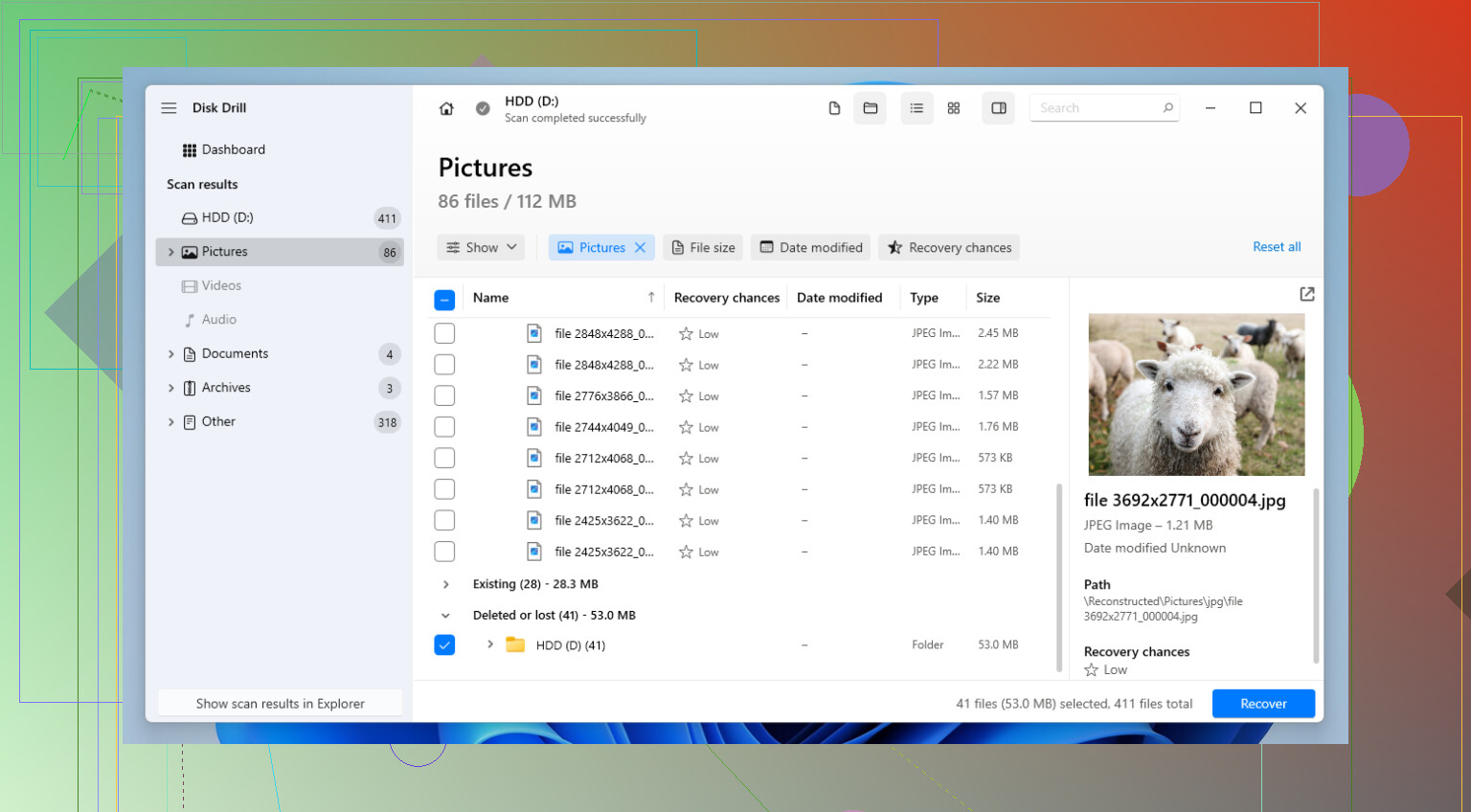
Task: Click the Dashboard grid icon in sidebar
Action: point(190,150)
